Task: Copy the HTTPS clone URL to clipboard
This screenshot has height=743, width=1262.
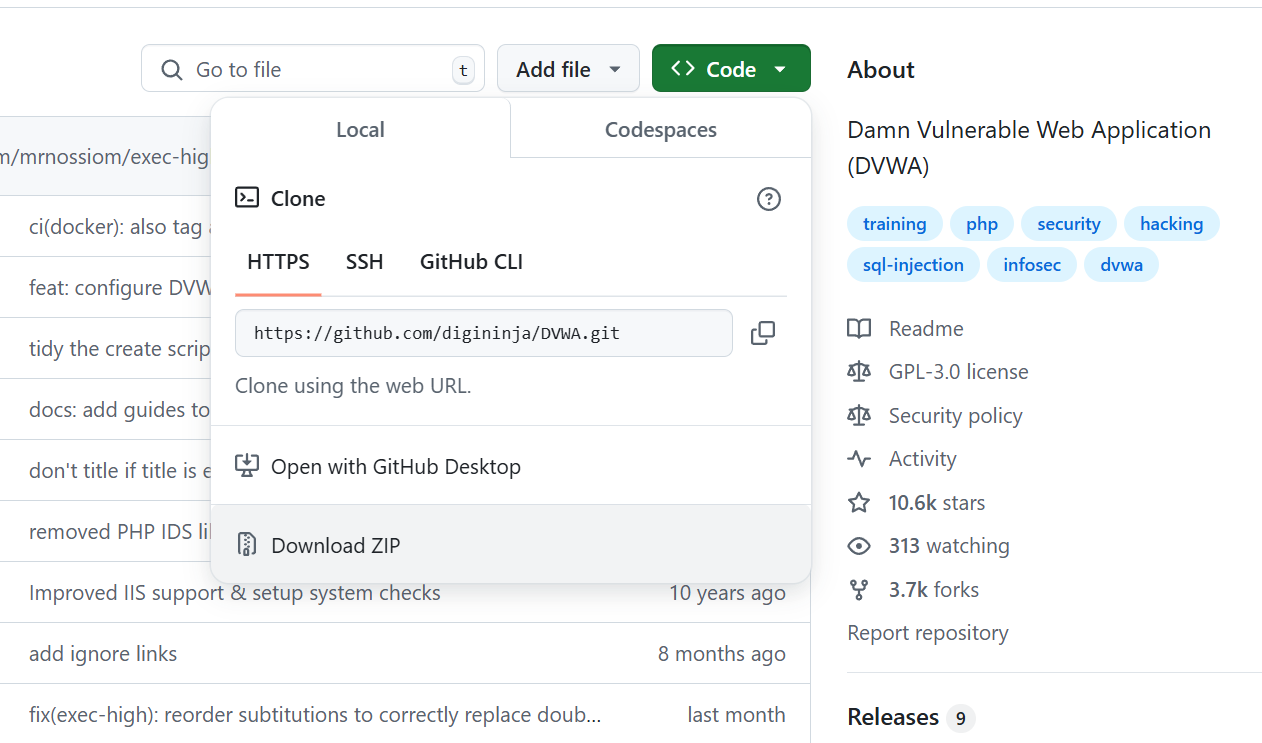Action: 763,333
